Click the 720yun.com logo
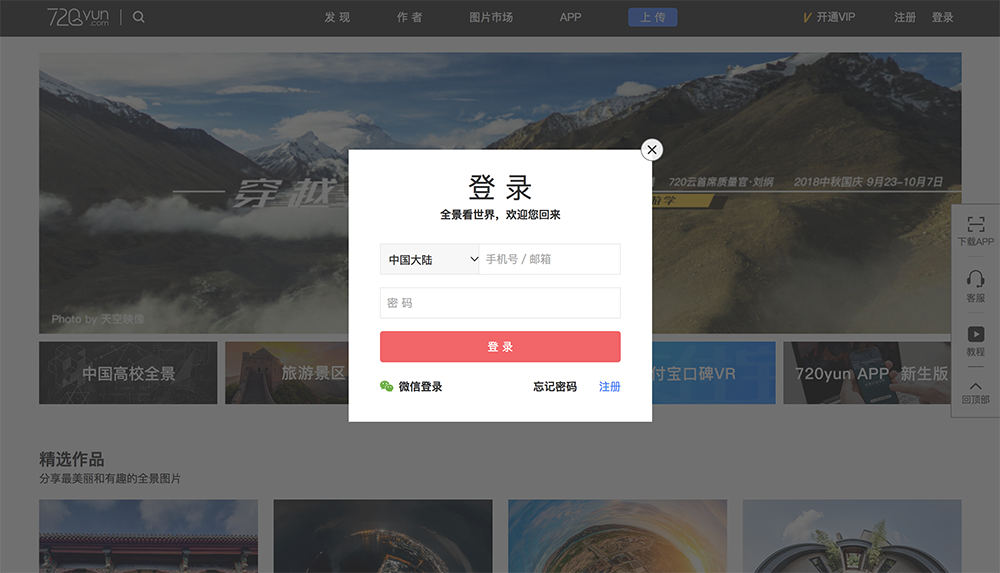The image size is (1000, 573). (78, 17)
